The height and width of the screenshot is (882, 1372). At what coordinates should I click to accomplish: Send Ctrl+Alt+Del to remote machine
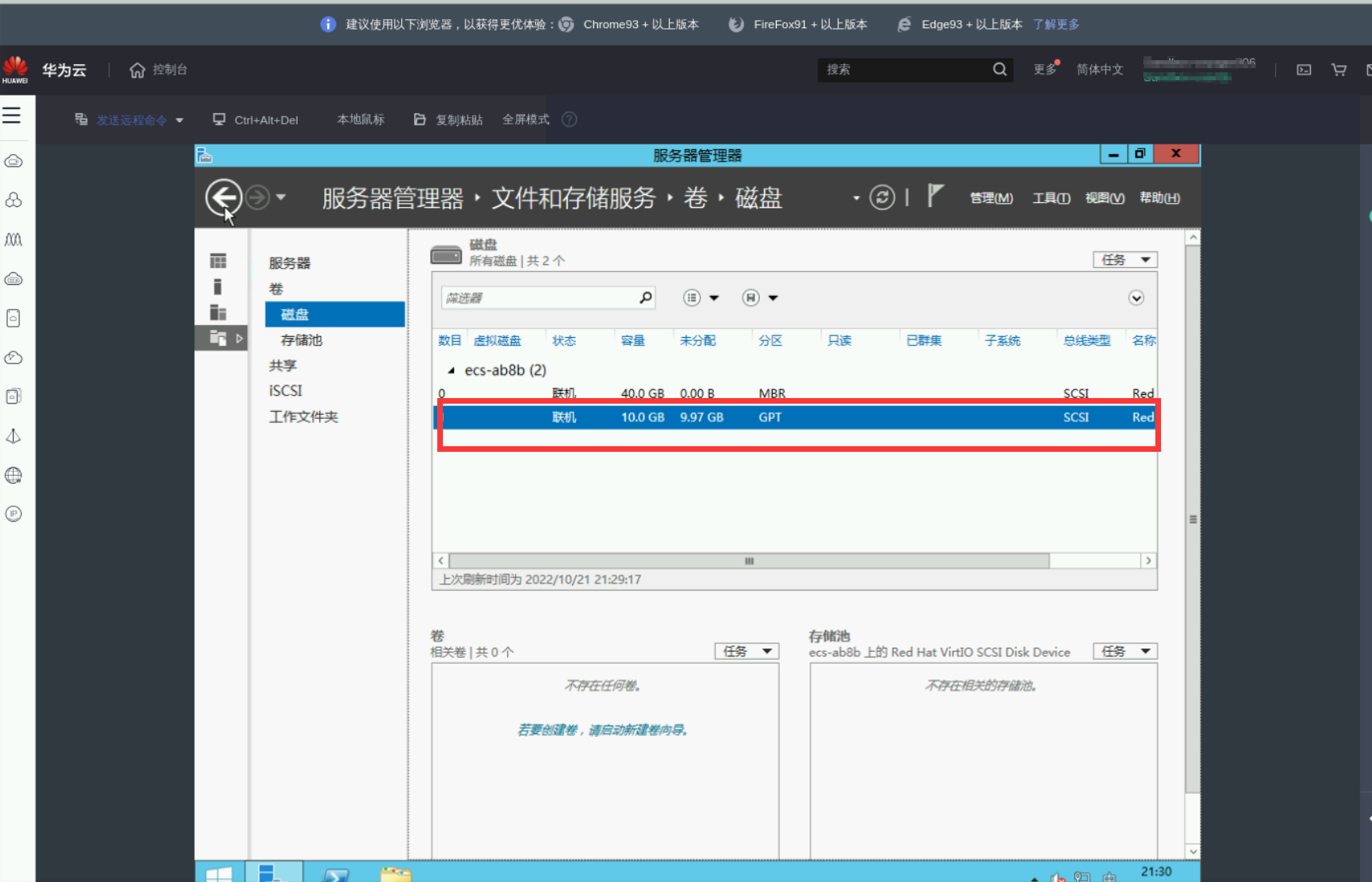255,120
